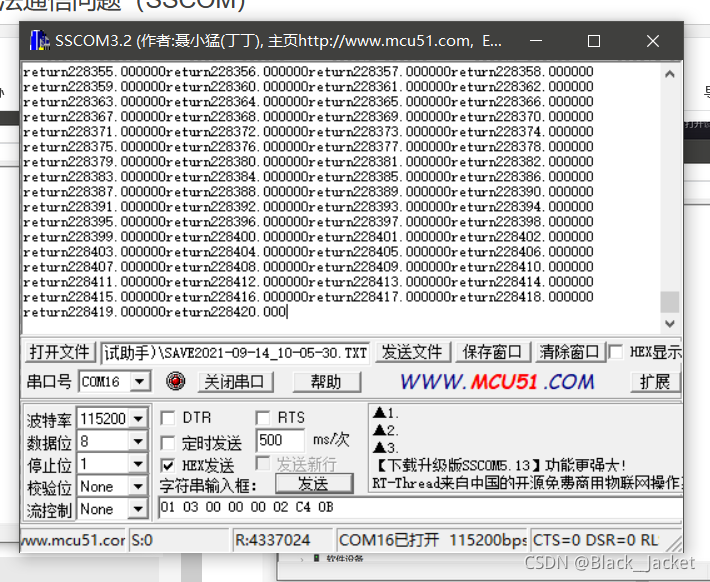Click the ▲3. entry in the info panel

click(x=386, y=447)
